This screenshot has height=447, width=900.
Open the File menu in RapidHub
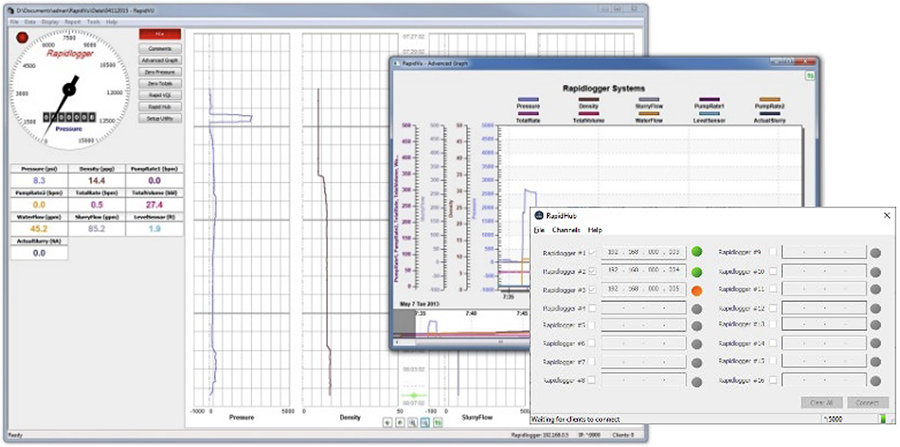point(538,230)
